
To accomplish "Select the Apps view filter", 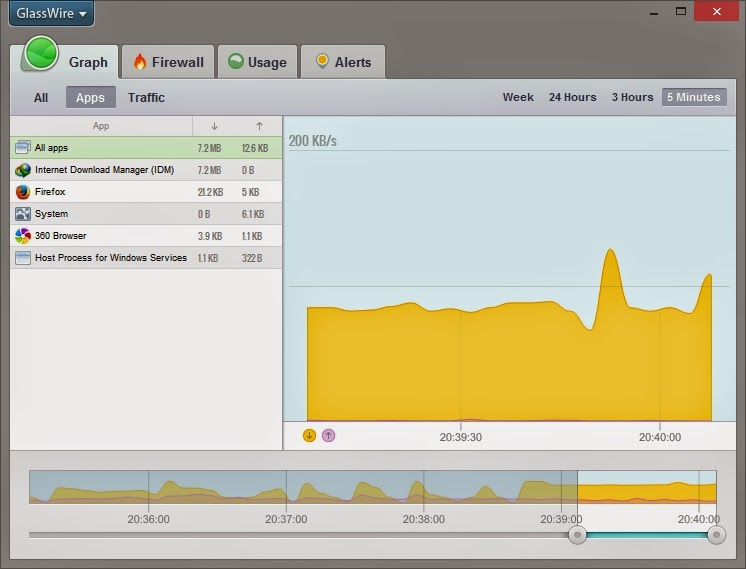I will click(x=90, y=98).
